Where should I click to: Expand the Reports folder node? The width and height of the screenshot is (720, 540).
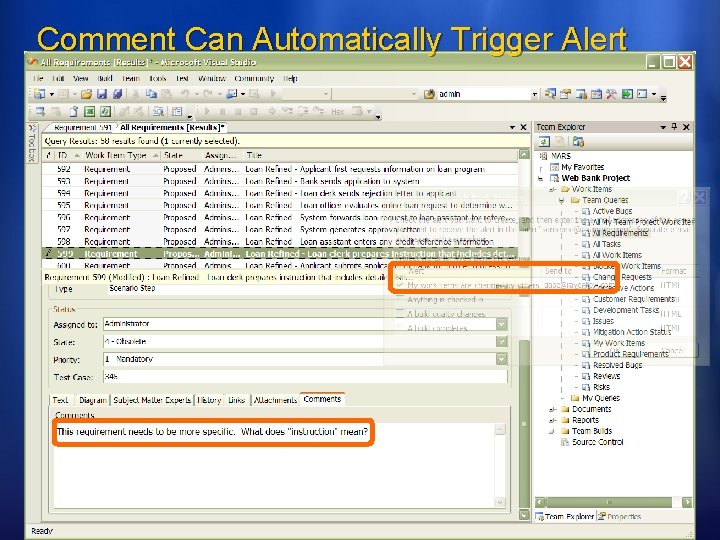[x=552, y=420]
